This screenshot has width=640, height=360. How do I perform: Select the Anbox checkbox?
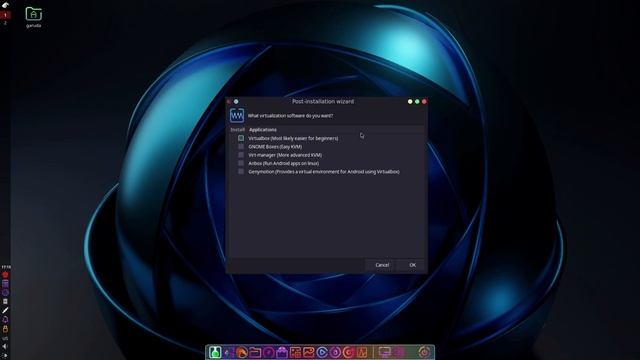click(x=241, y=163)
